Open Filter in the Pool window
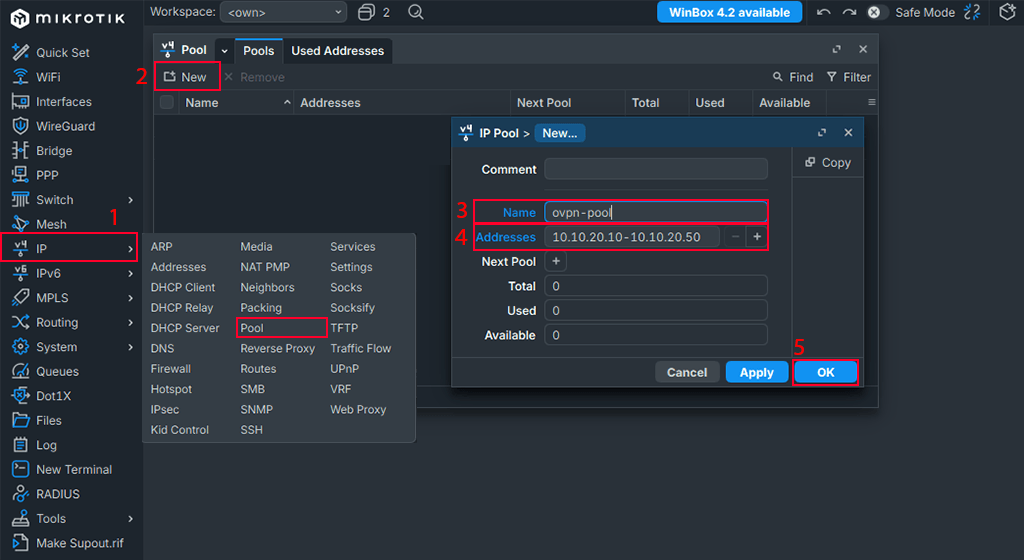 (x=848, y=77)
